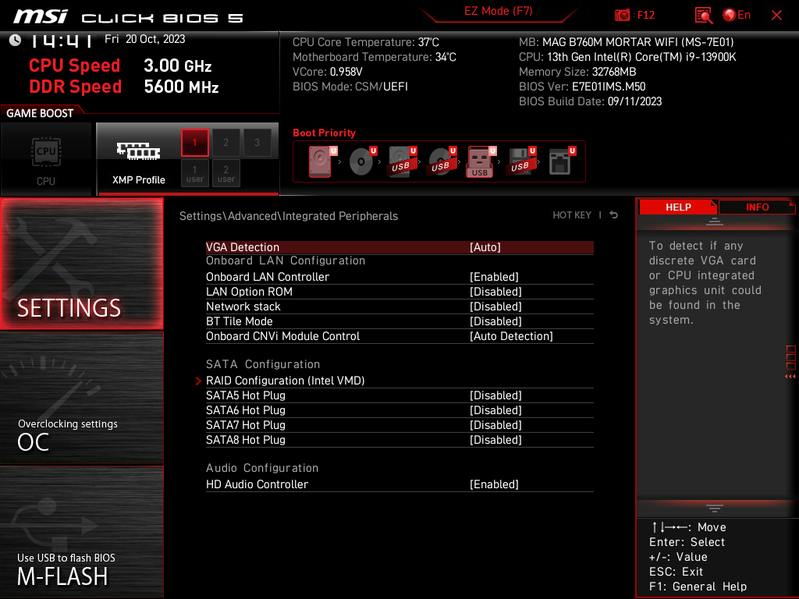Open M-FLASH to flash BIOS
Screen dimensions: 799x599
tap(82, 532)
